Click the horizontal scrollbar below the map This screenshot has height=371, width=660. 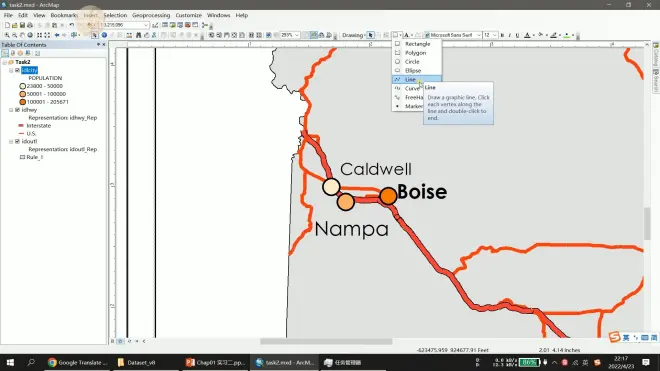coord(326,341)
